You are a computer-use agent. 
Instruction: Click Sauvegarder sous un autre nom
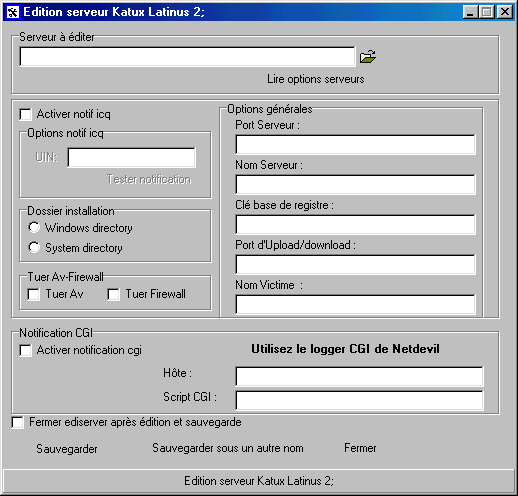228,448
